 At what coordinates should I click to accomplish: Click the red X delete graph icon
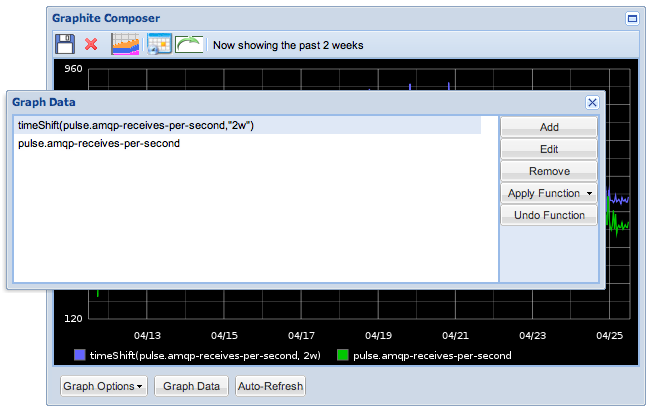coord(91,44)
